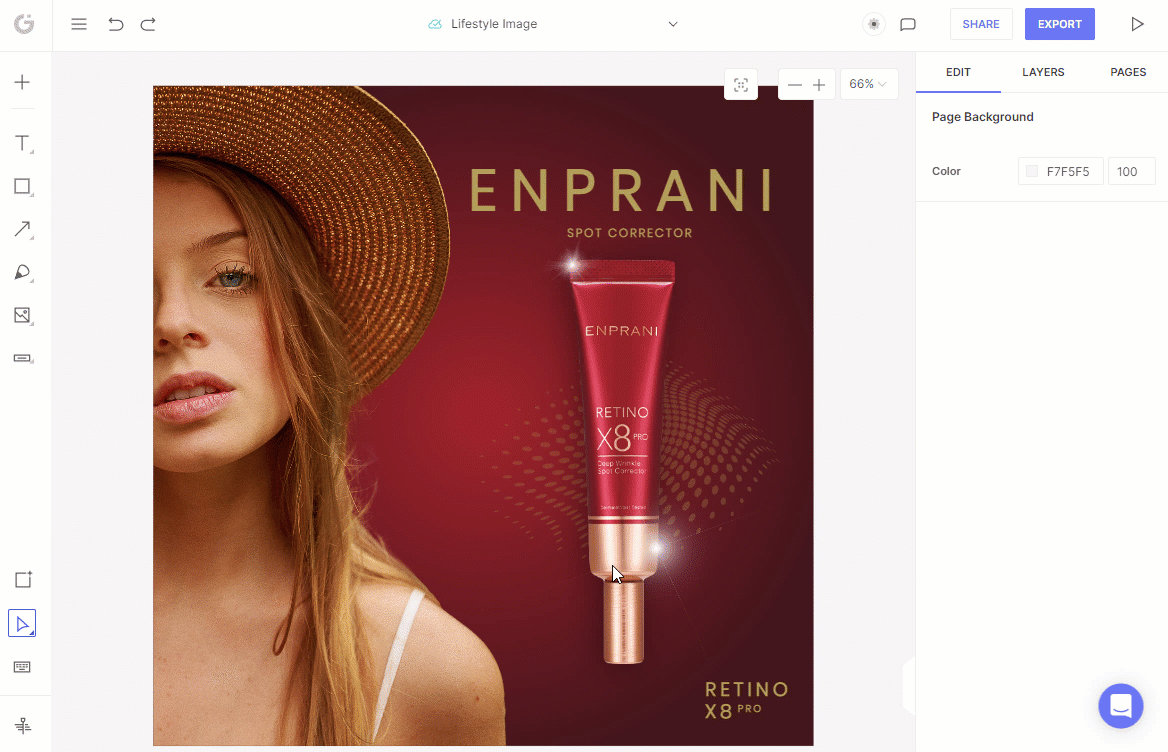Select the ENPRANI headline text
This screenshot has width=1168, height=752.
coord(621,191)
